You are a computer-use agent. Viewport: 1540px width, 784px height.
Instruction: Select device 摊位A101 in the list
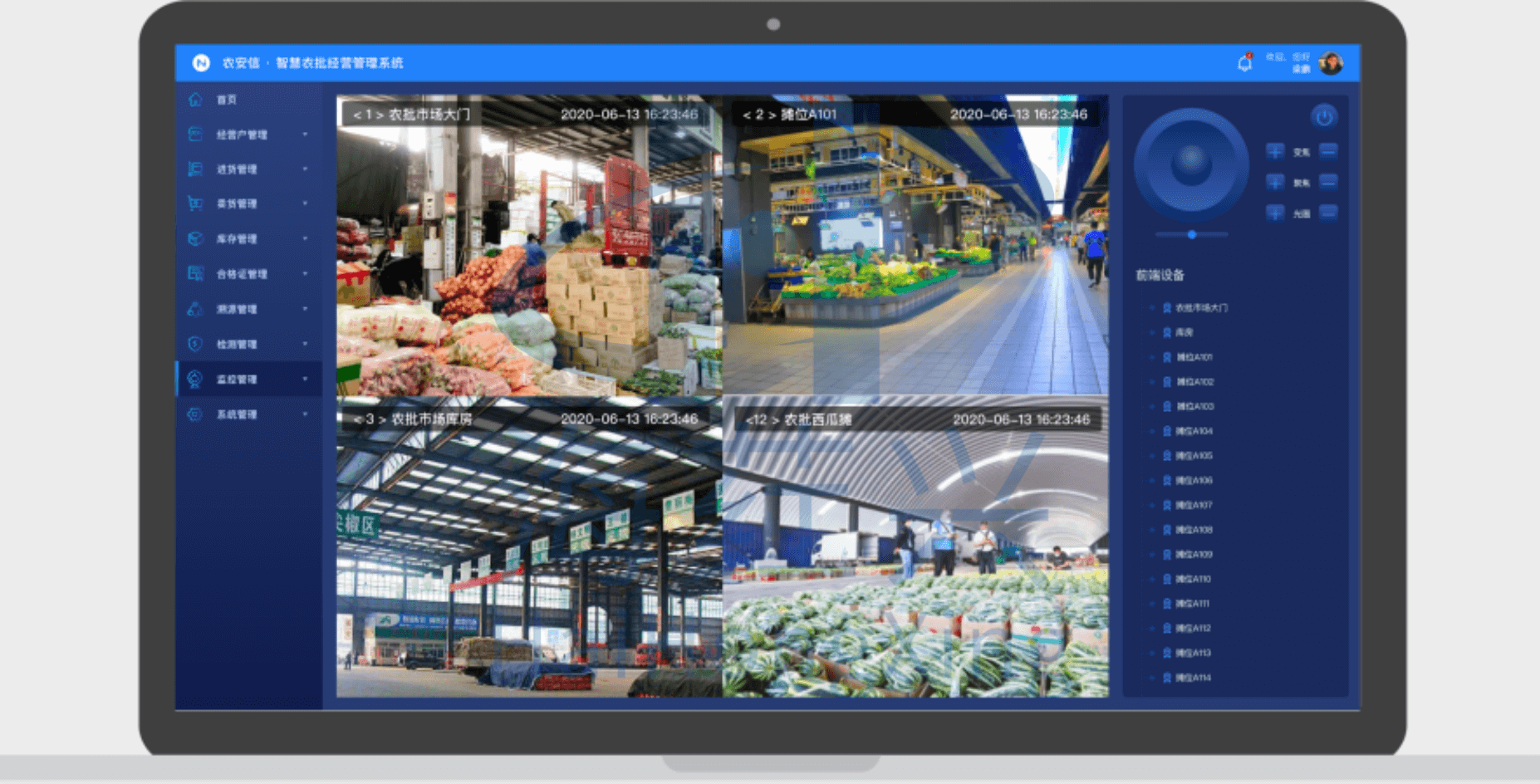[x=1194, y=357]
